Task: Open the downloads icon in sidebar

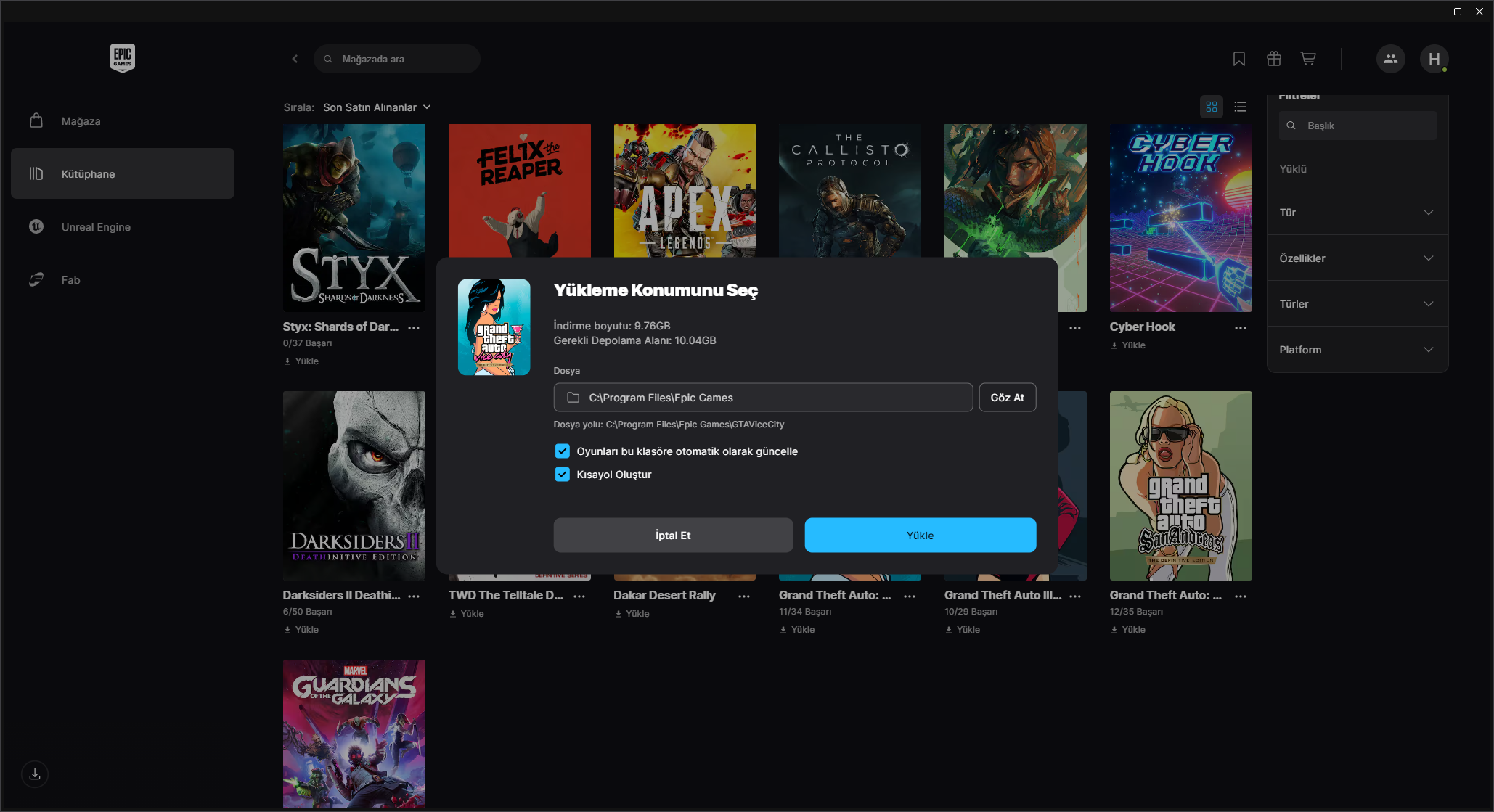Action: tap(35, 774)
